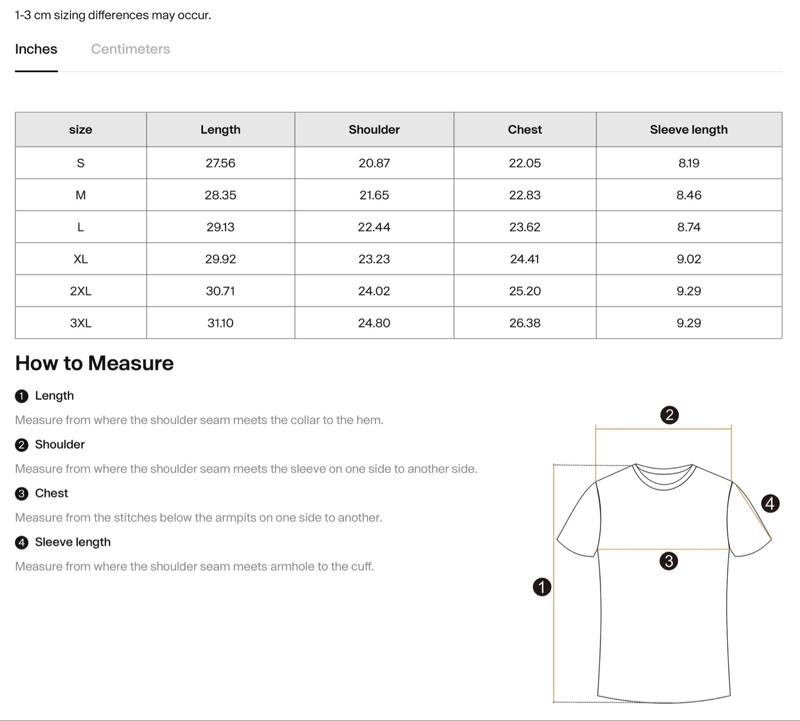Click the Chest bullet number 3 icon

[22, 494]
